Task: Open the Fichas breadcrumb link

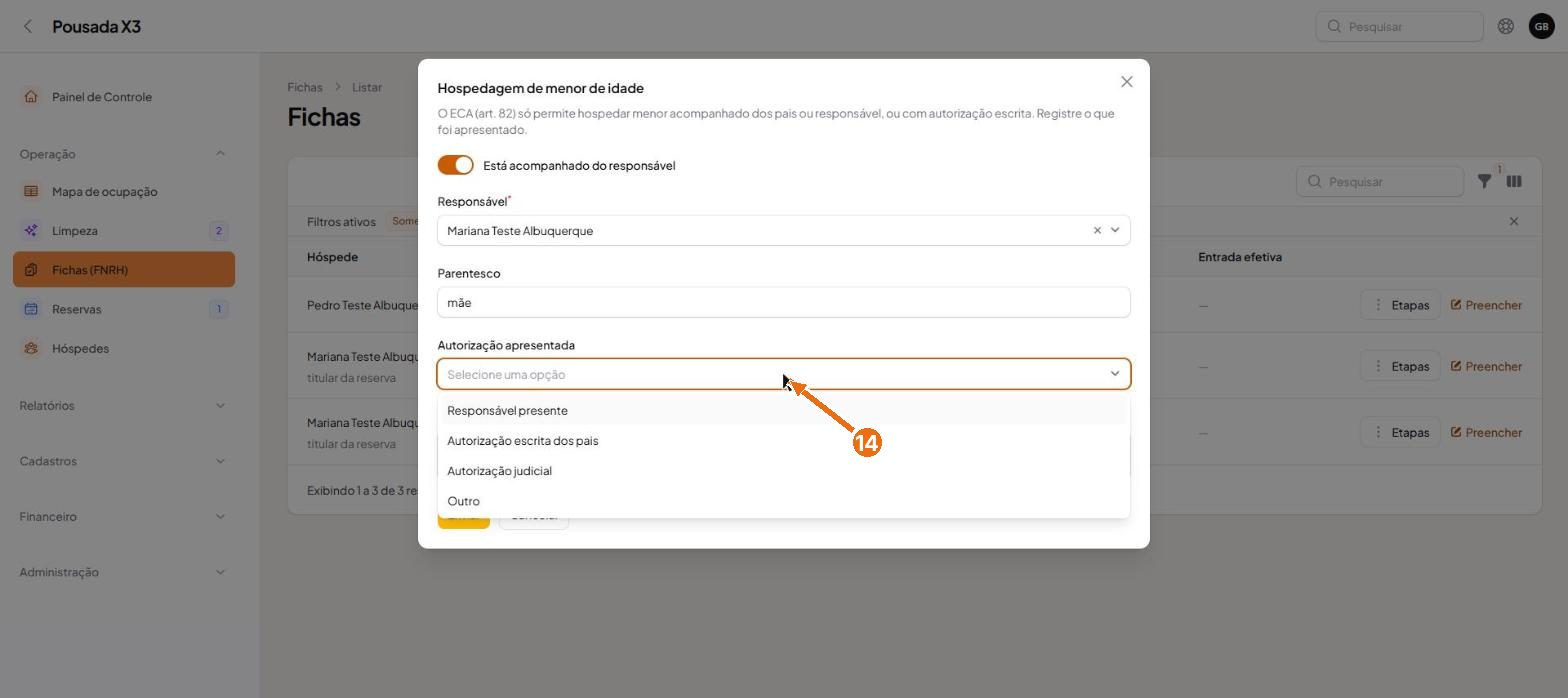Action: point(305,87)
